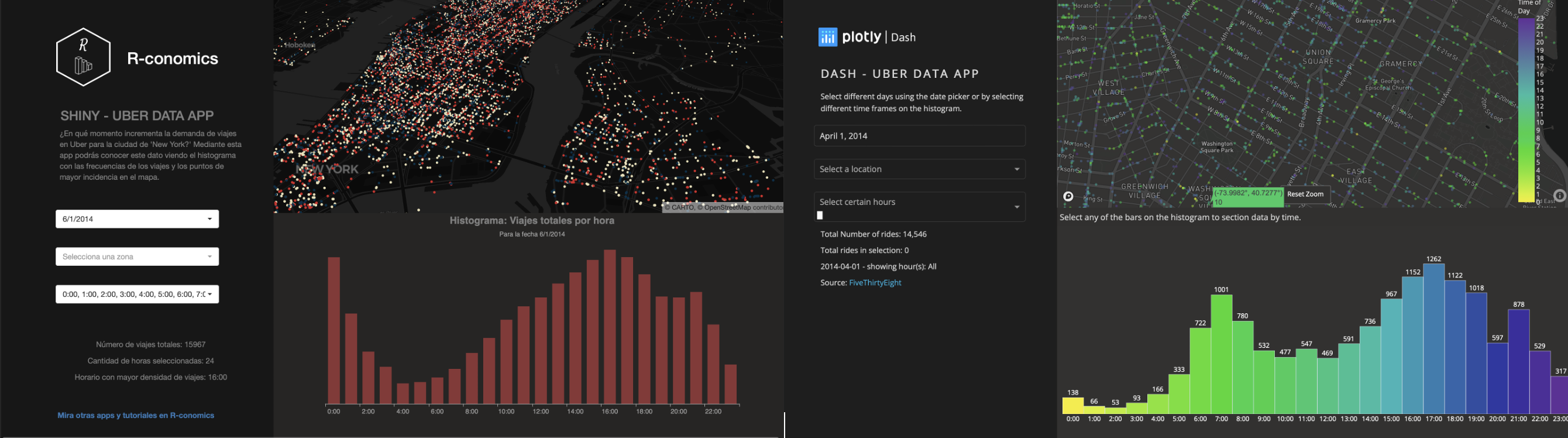Click the Mapbox logo on Dash map
Image resolution: width=1568 pixels, height=438 pixels.
tap(1068, 196)
